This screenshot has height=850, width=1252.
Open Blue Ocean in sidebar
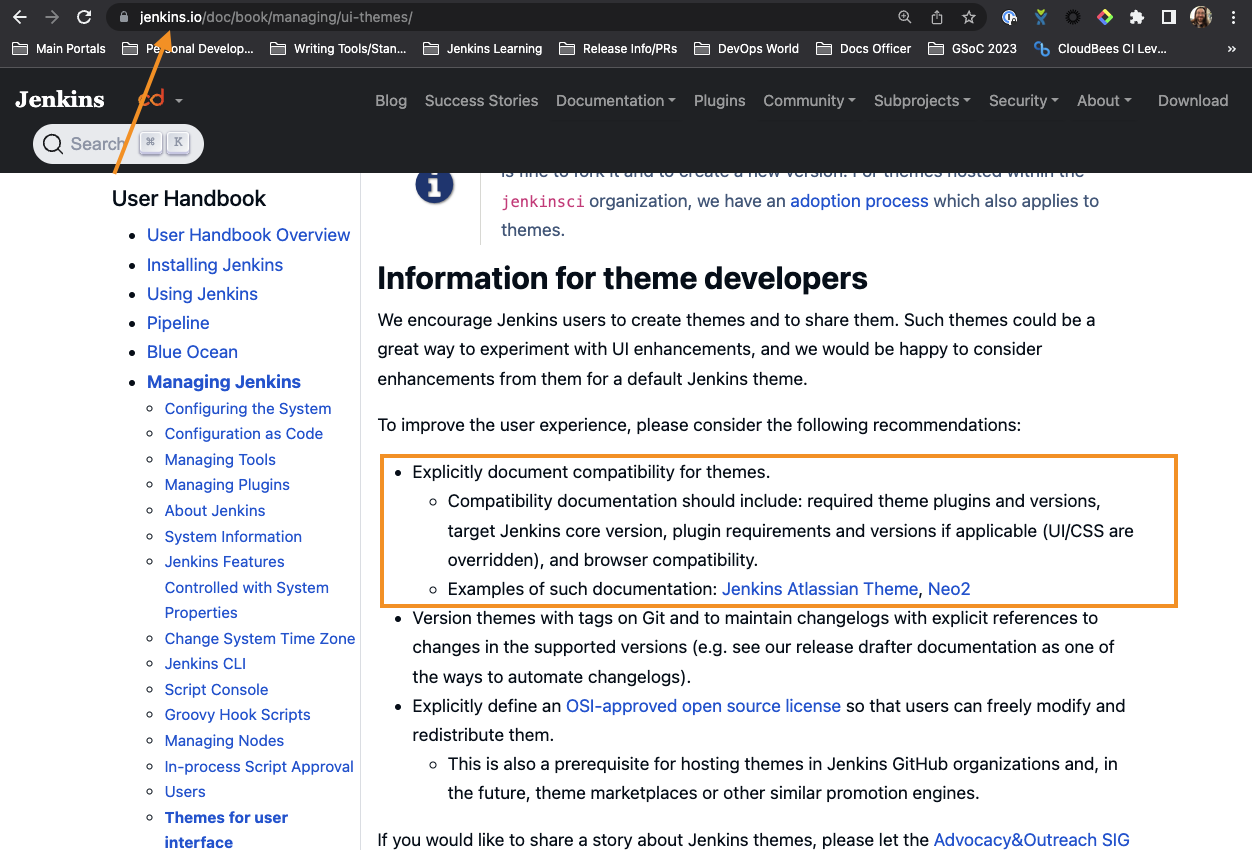192,352
